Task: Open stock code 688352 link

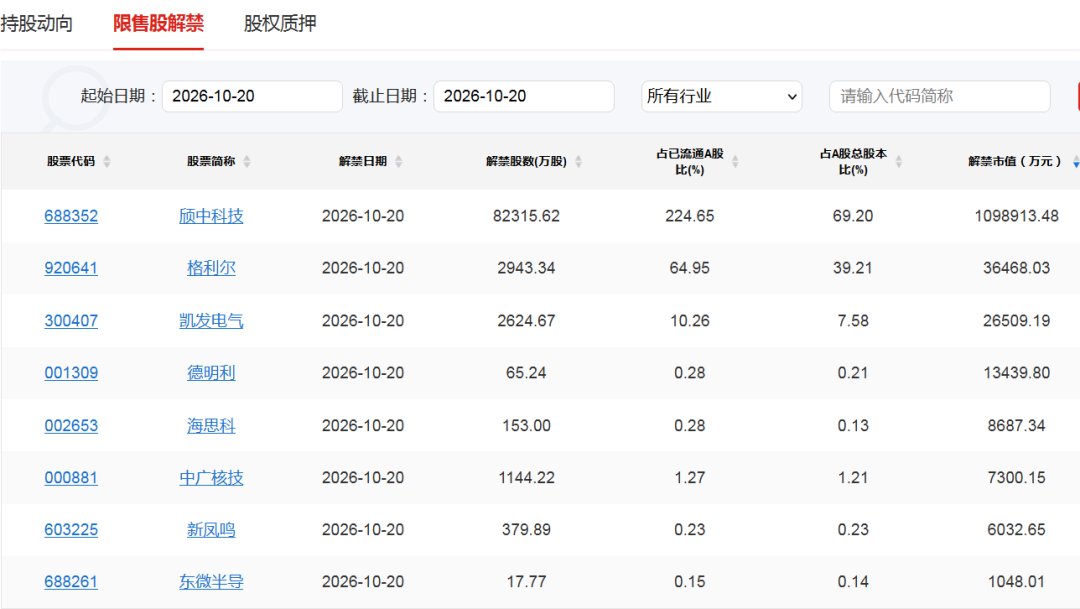Action: (x=71, y=216)
